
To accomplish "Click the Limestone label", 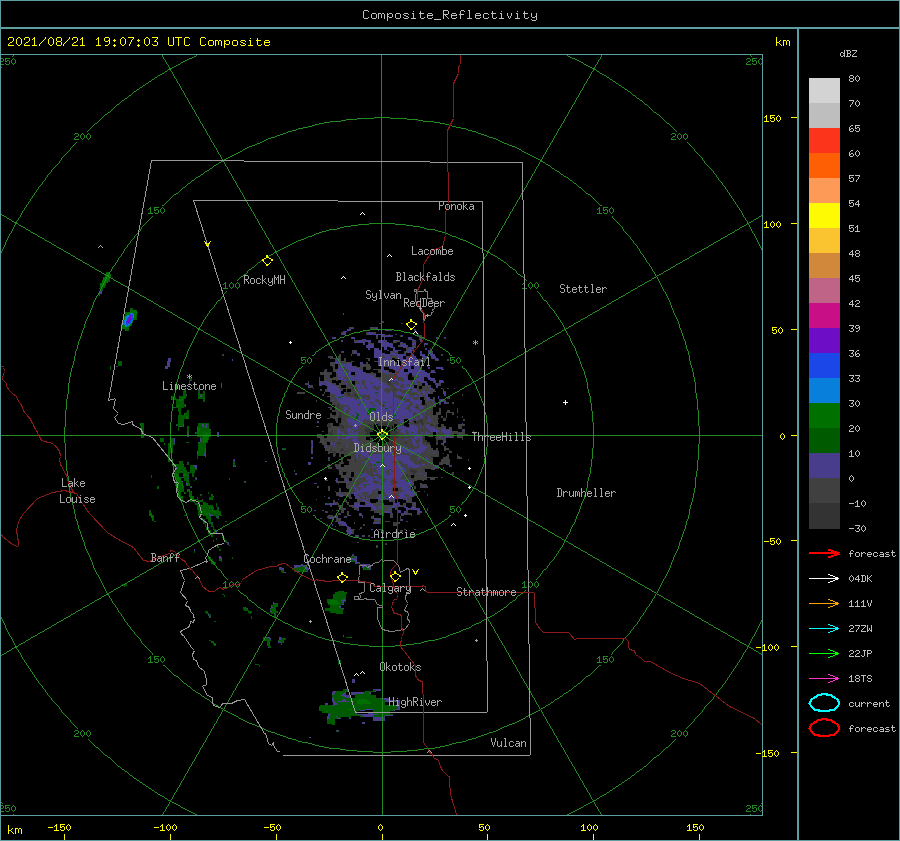I will [x=189, y=386].
